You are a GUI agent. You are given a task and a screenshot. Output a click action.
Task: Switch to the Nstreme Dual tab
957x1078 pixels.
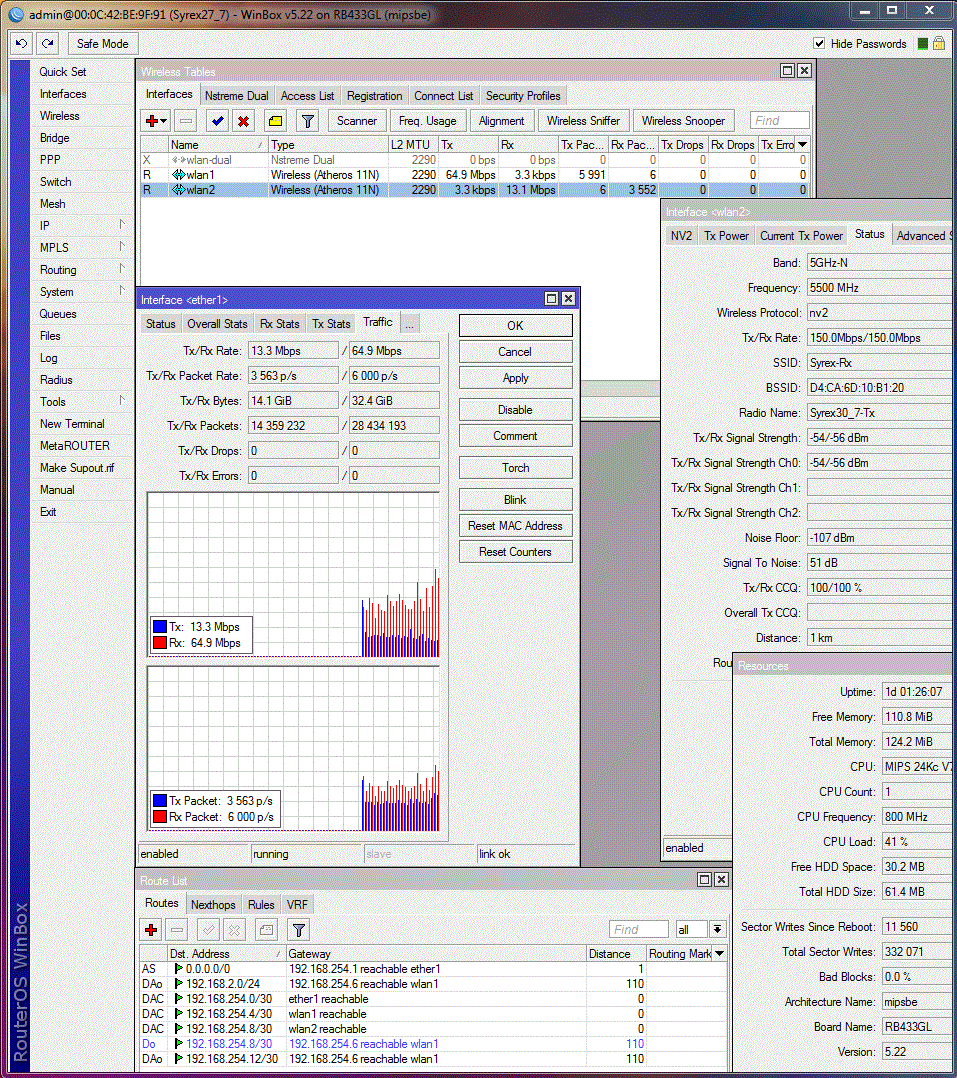tap(236, 96)
